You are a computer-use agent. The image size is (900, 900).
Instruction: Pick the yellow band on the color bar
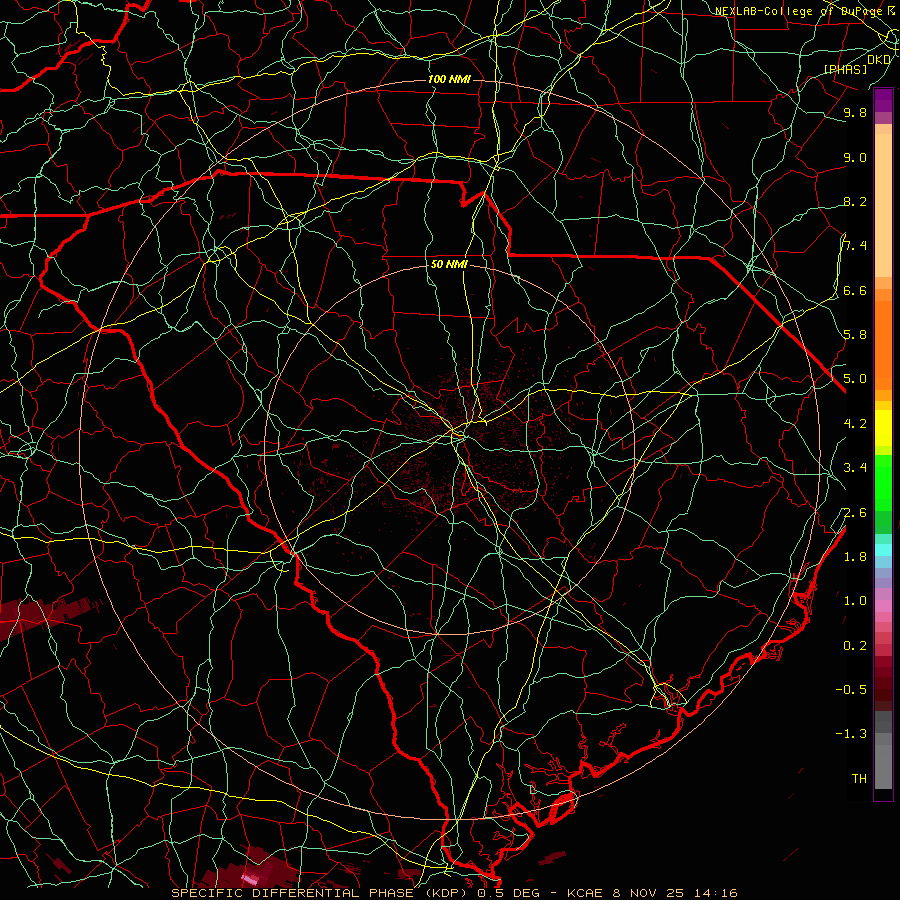pos(883,428)
